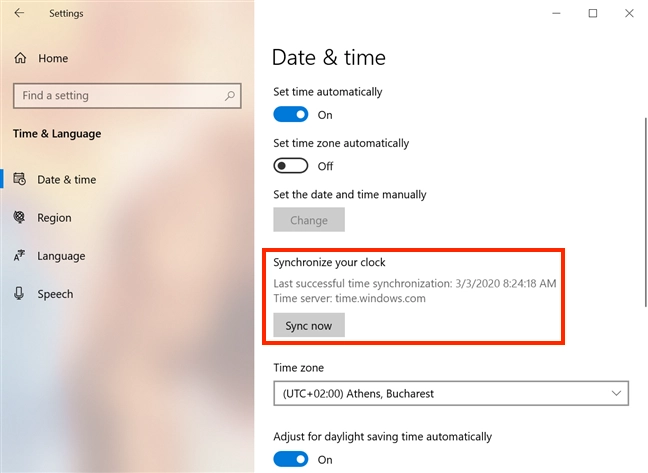Click the 'Time zone' label above the dropdown
Screen dimensions: 648x473
[x=298, y=368]
